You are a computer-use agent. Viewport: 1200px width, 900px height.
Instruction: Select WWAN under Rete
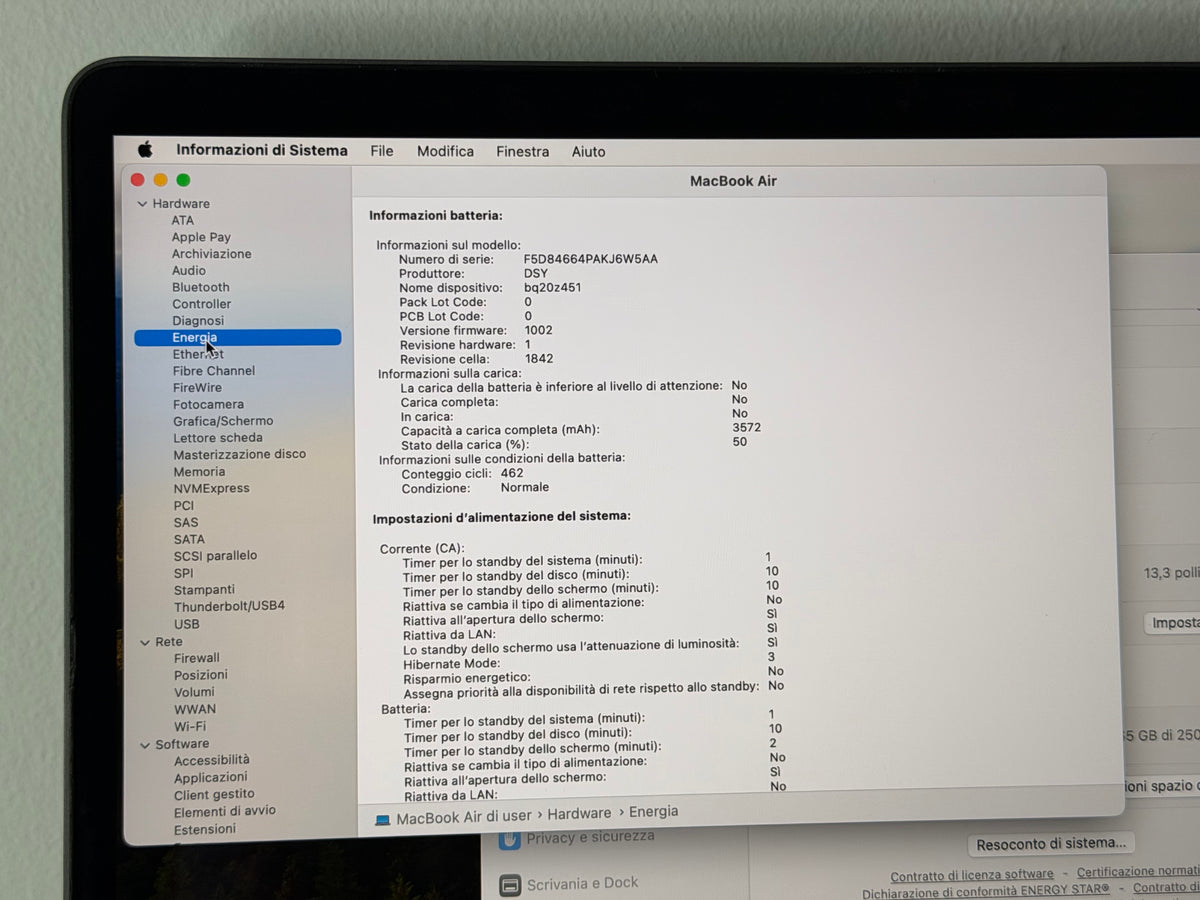[195, 709]
